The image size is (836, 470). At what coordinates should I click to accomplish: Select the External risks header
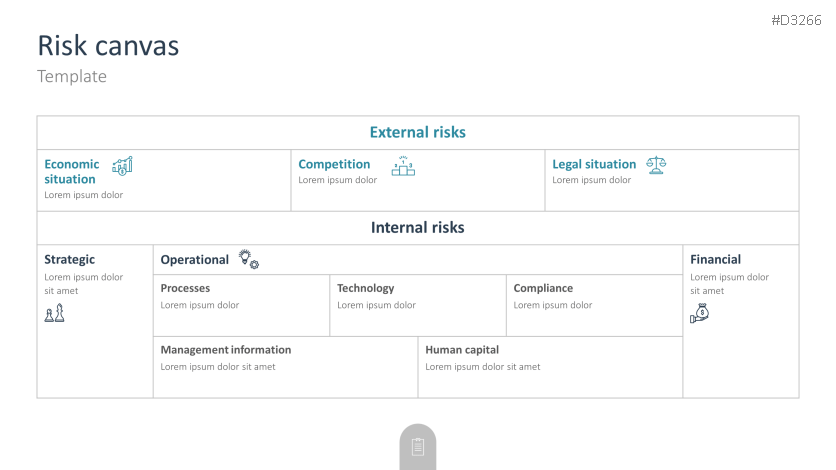pos(418,132)
